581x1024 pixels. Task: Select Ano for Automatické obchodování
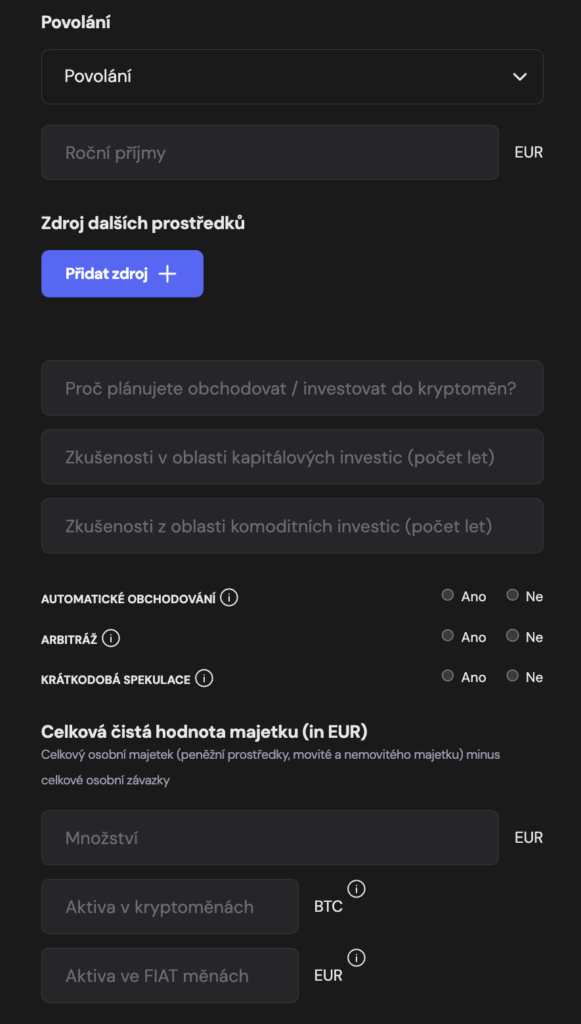click(x=447, y=595)
